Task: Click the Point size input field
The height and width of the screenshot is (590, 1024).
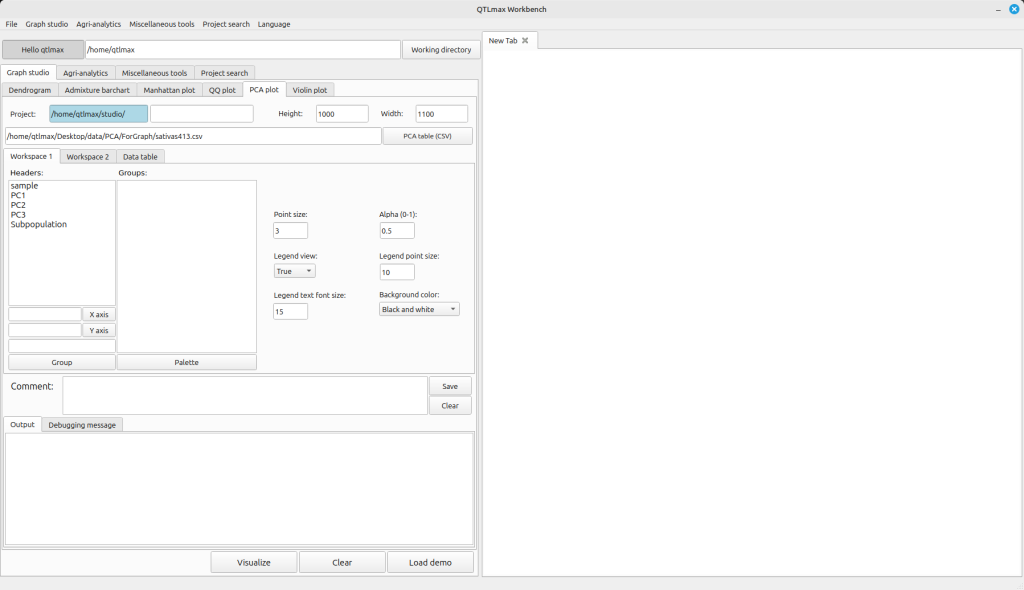Action: click(x=290, y=231)
